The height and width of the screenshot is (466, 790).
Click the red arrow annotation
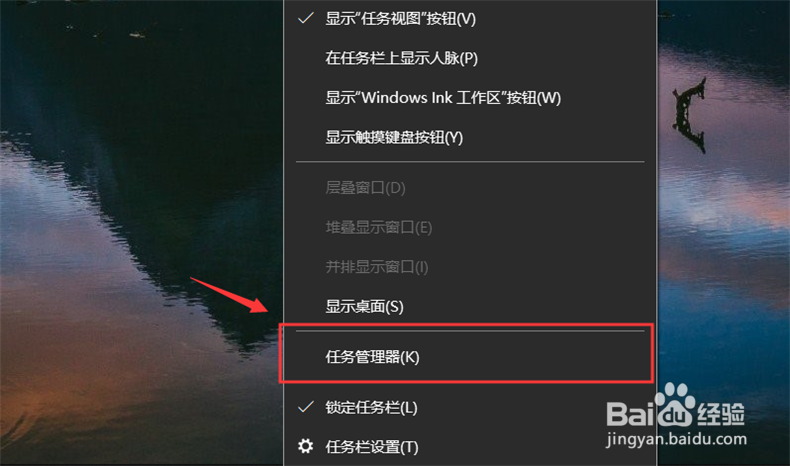click(230, 295)
